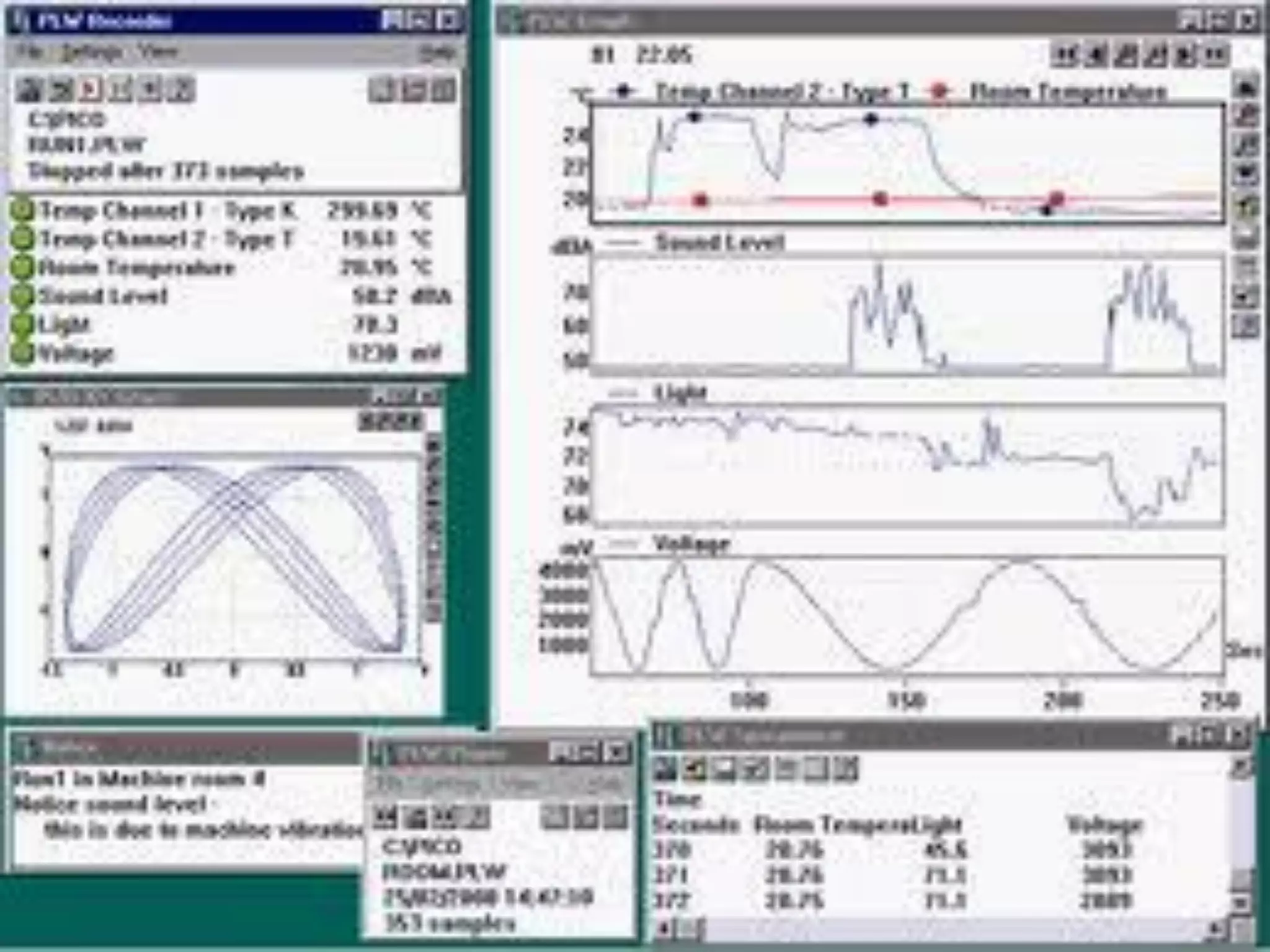Viewport: 1270px width, 952px height.
Task: Open the View menu in PLW Recorder
Action: coord(158,52)
